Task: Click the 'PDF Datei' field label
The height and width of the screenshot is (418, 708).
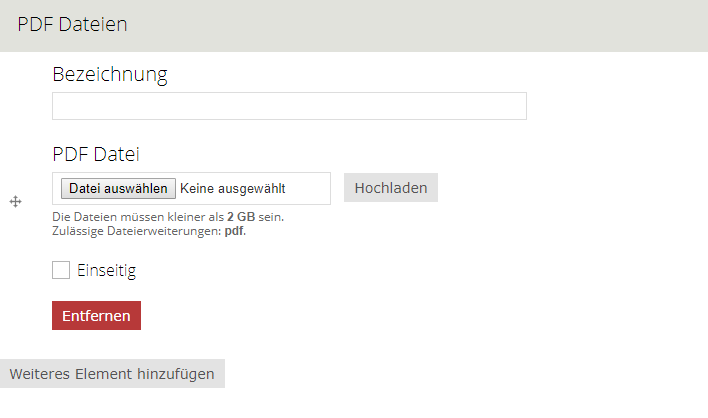Action: pos(96,154)
